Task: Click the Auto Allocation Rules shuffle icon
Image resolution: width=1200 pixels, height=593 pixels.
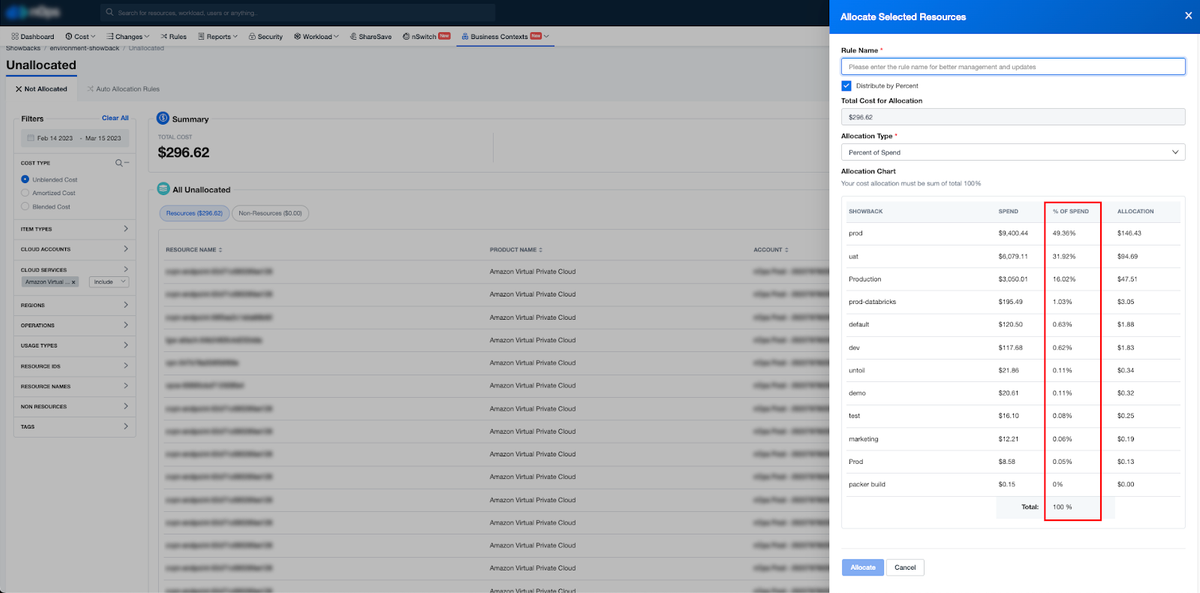Action: tap(90, 89)
